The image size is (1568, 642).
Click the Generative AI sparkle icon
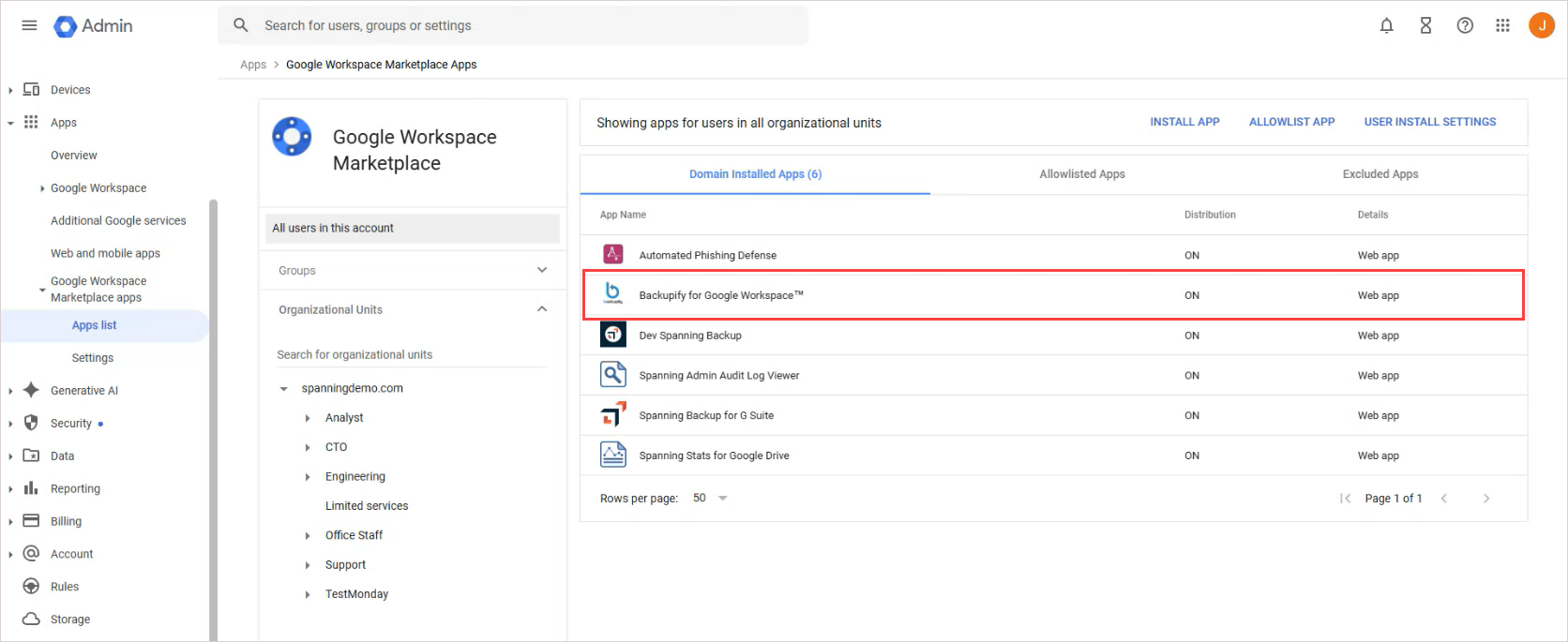click(31, 390)
